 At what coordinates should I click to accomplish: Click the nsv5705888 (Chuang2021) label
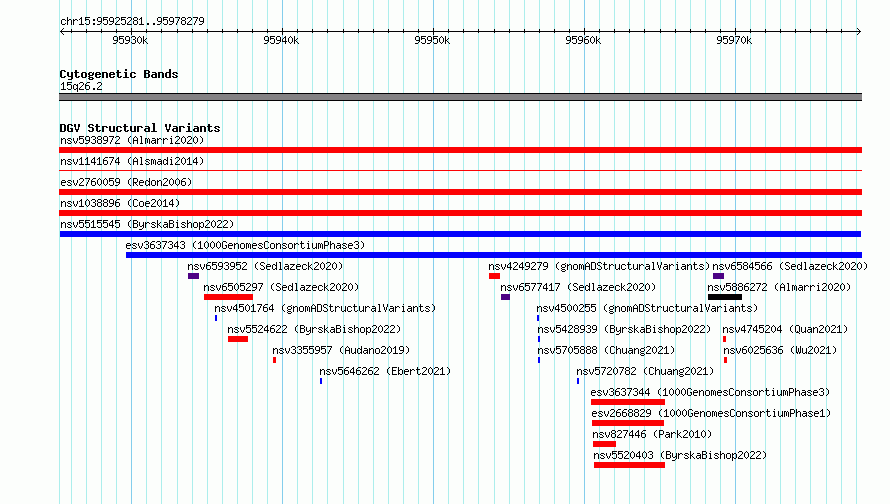606,350
